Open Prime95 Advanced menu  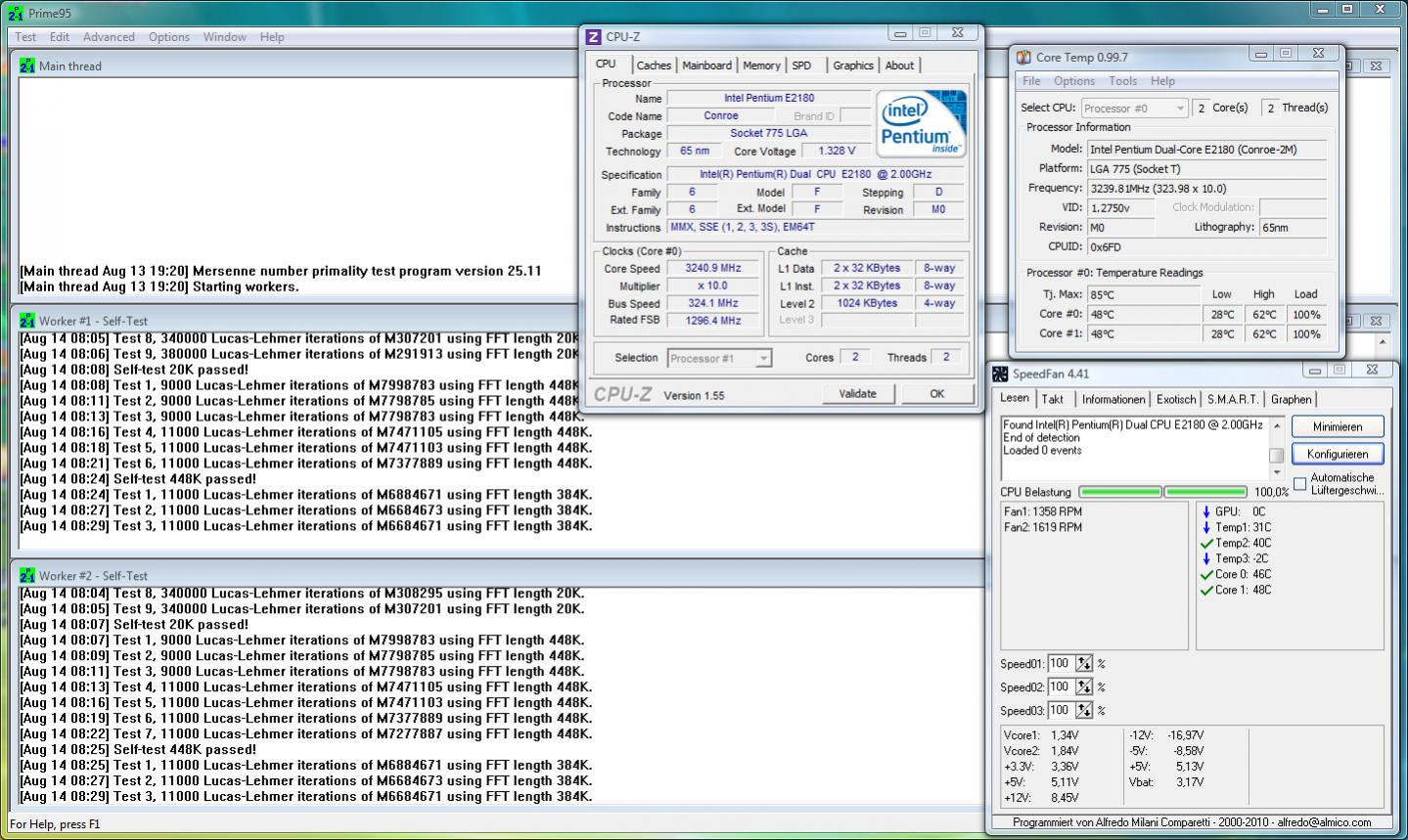[109, 37]
